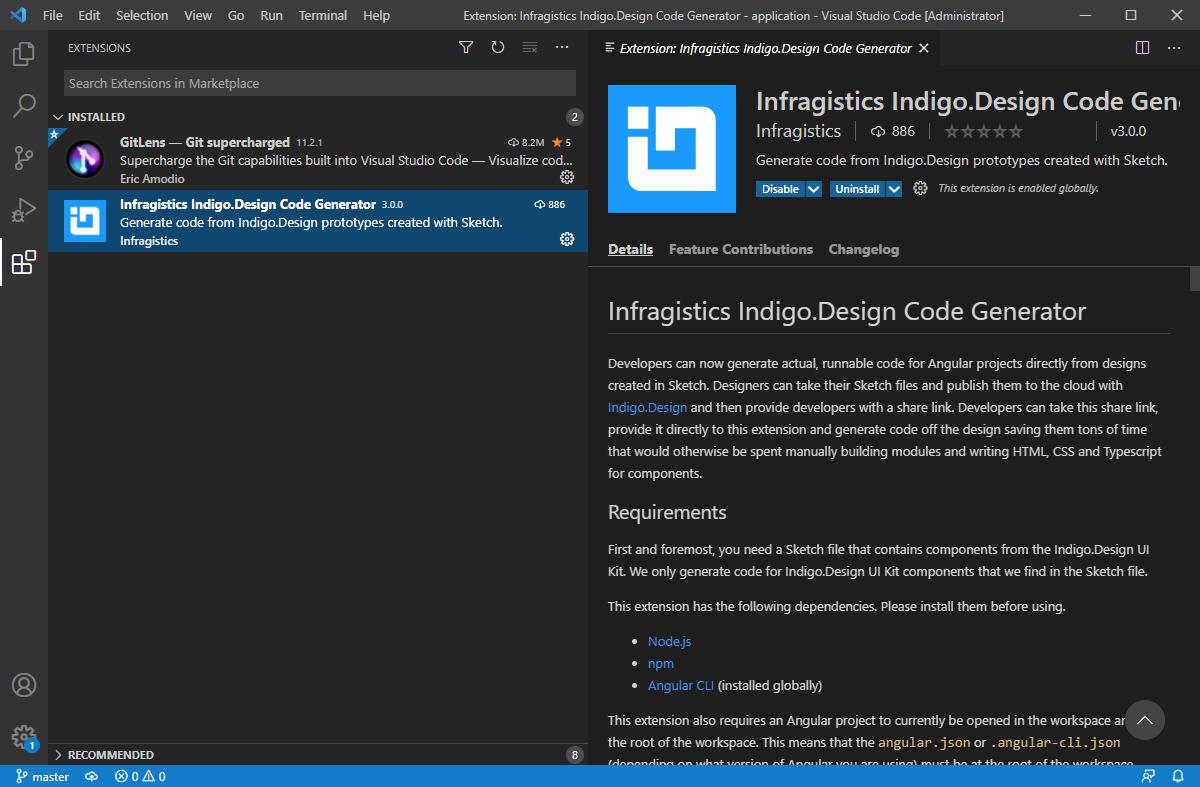Click the details page vertical scrollbar
Image resolution: width=1200 pixels, height=787 pixels.
click(1194, 278)
